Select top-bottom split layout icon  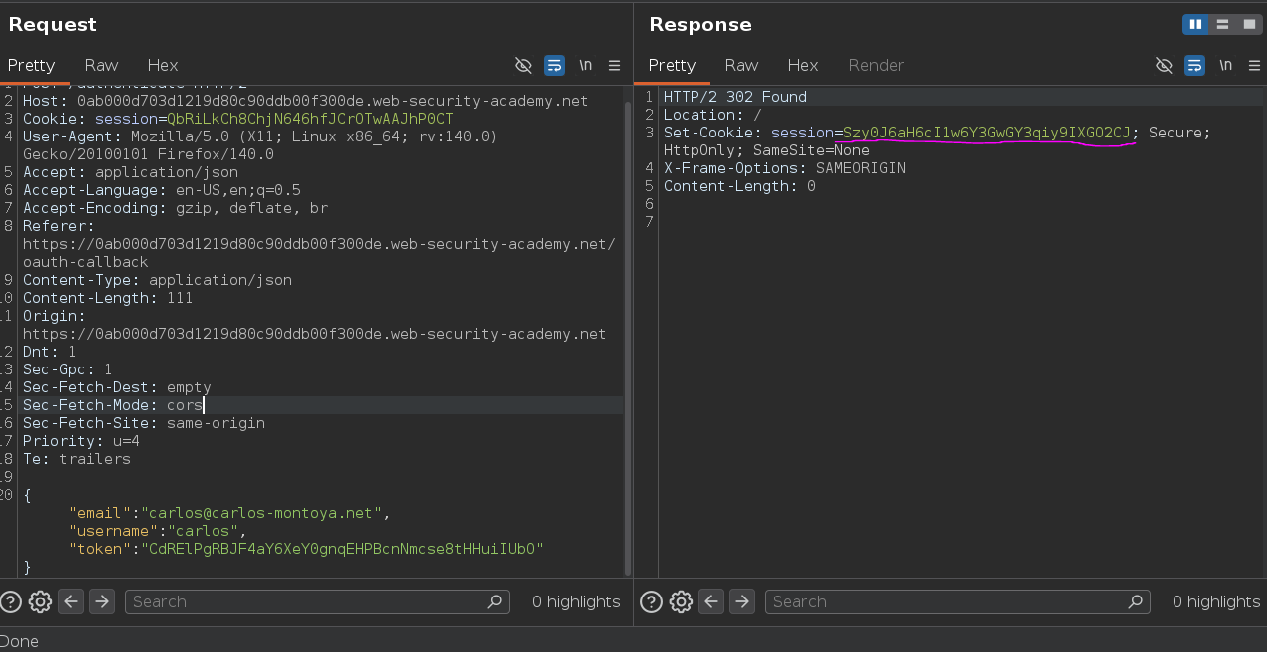click(1222, 24)
